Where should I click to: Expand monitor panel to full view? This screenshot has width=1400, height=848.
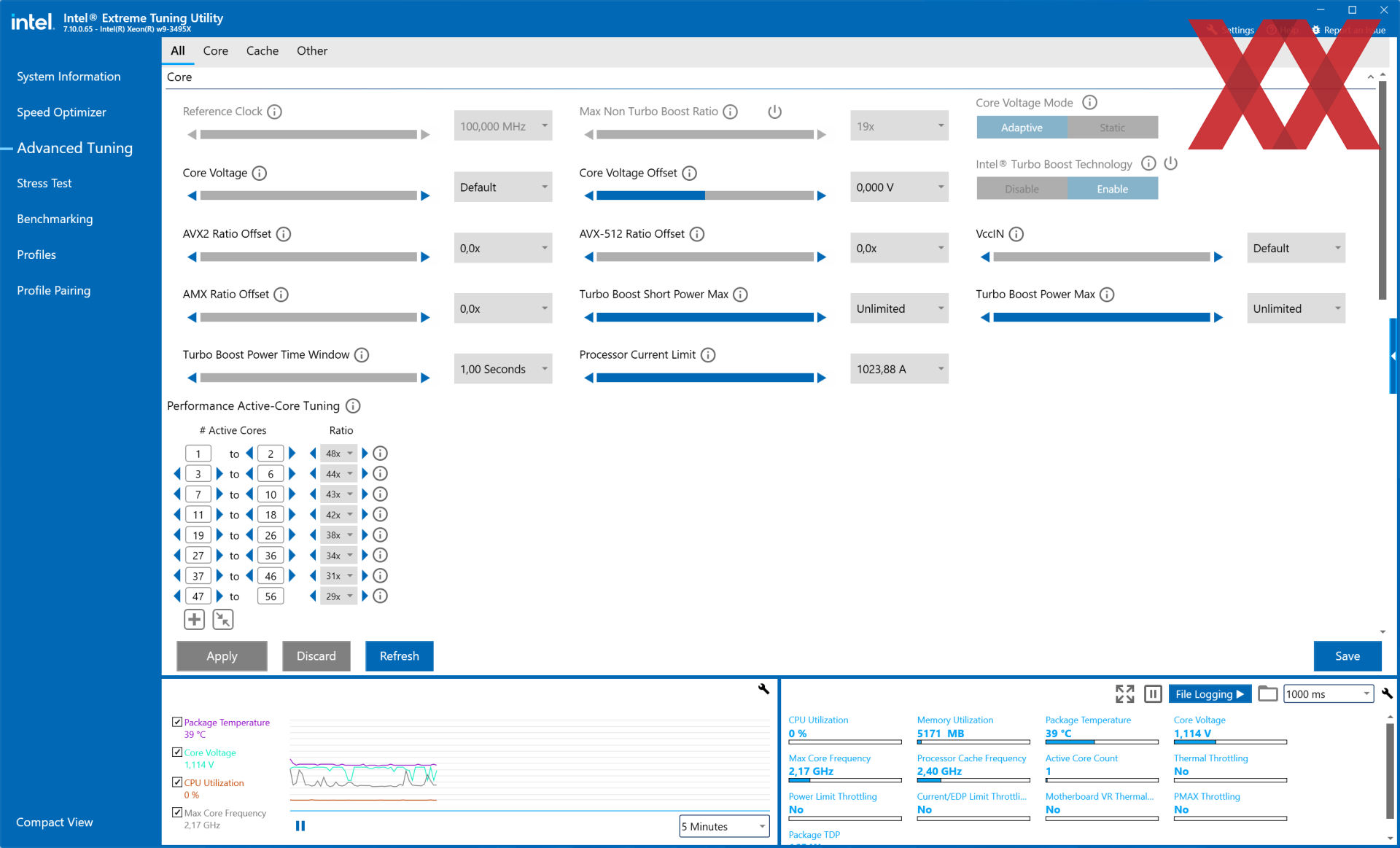(1125, 694)
